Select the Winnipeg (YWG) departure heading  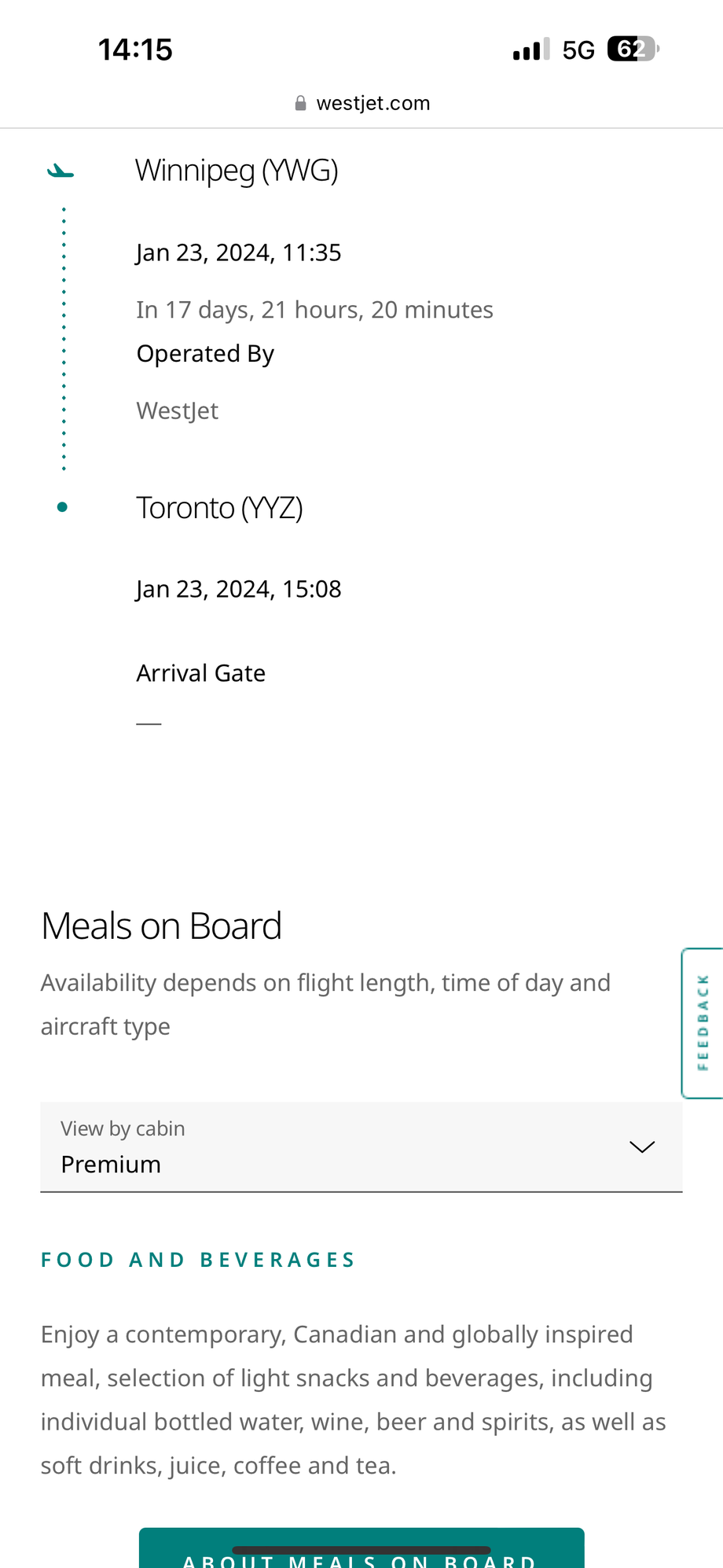pyautogui.click(x=237, y=170)
